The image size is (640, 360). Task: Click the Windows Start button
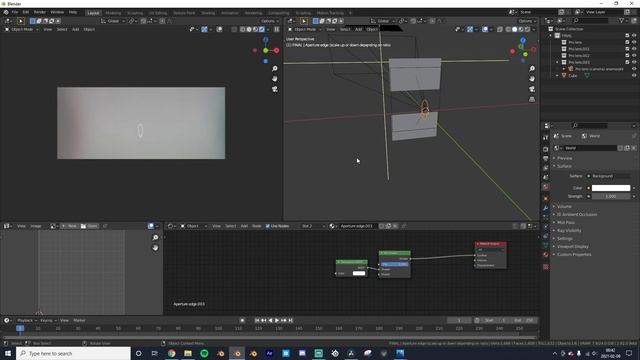[8, 353]
